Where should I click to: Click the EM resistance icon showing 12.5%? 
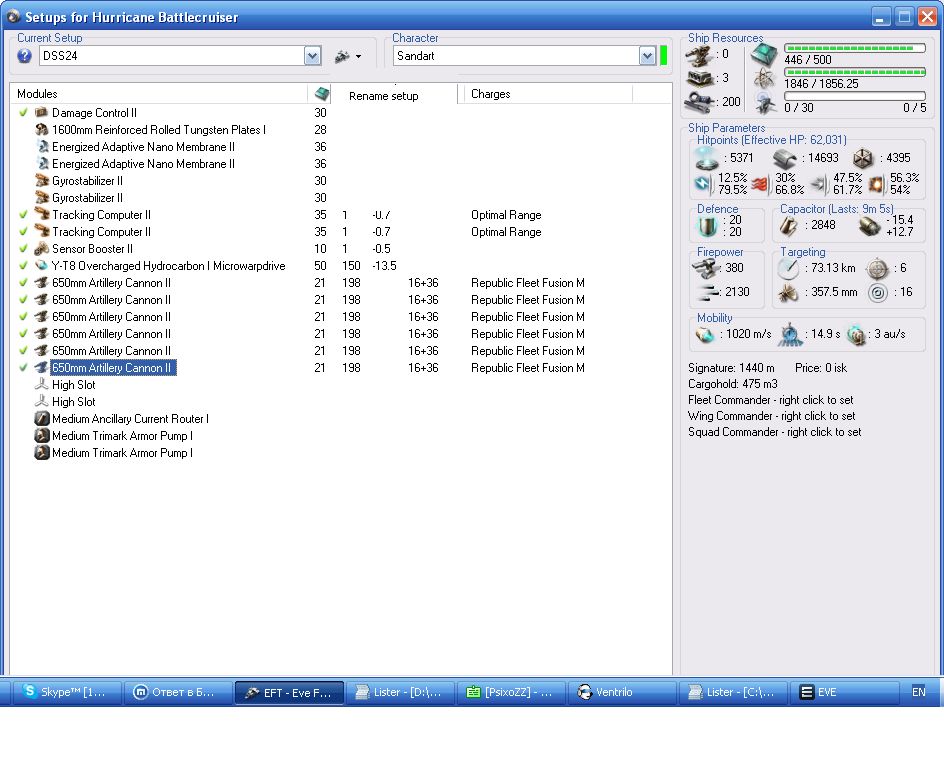704,184
